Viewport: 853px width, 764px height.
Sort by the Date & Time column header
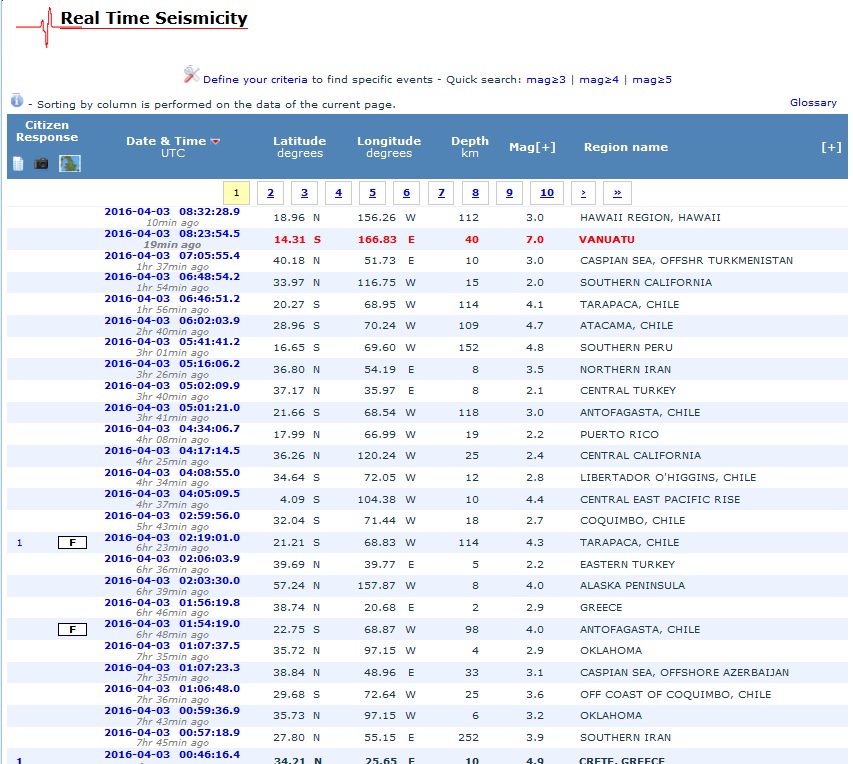tap(166, 141)
